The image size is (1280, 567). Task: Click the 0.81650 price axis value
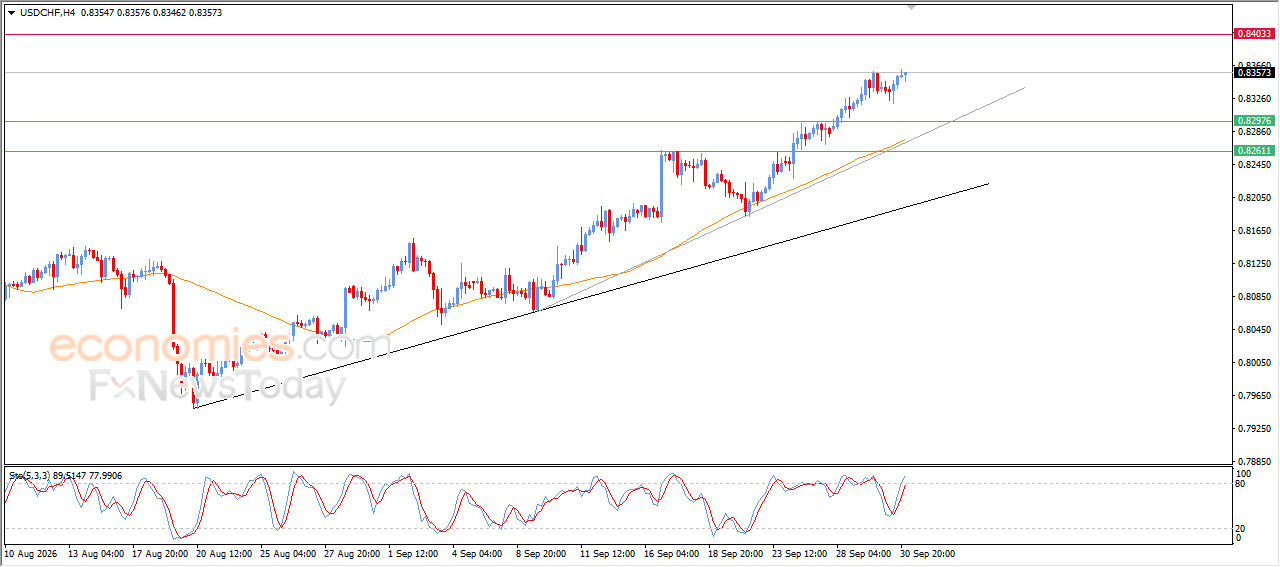[x=1255, y=231]
